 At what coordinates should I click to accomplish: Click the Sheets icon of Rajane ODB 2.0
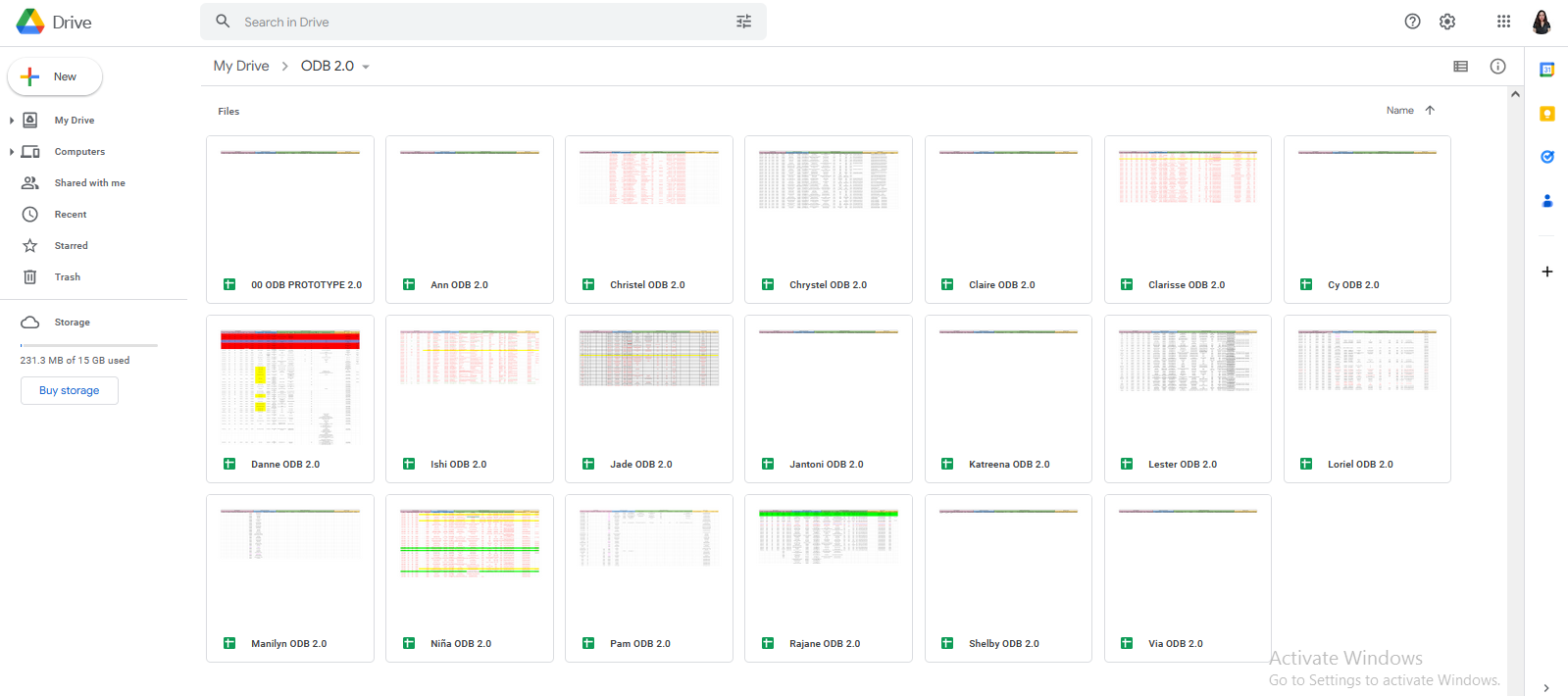pyautogui.click(x=768, y=644)
